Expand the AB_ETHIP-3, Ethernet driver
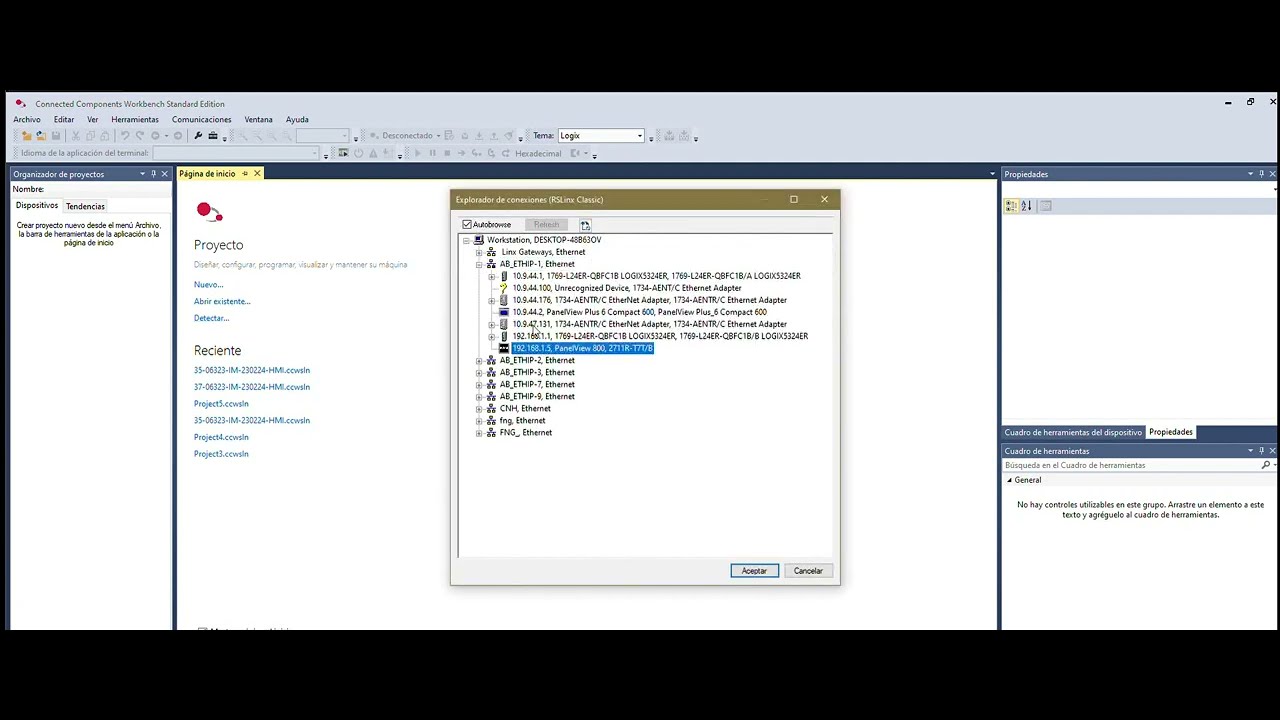1280x720 pixels. (x=479, y=372)
